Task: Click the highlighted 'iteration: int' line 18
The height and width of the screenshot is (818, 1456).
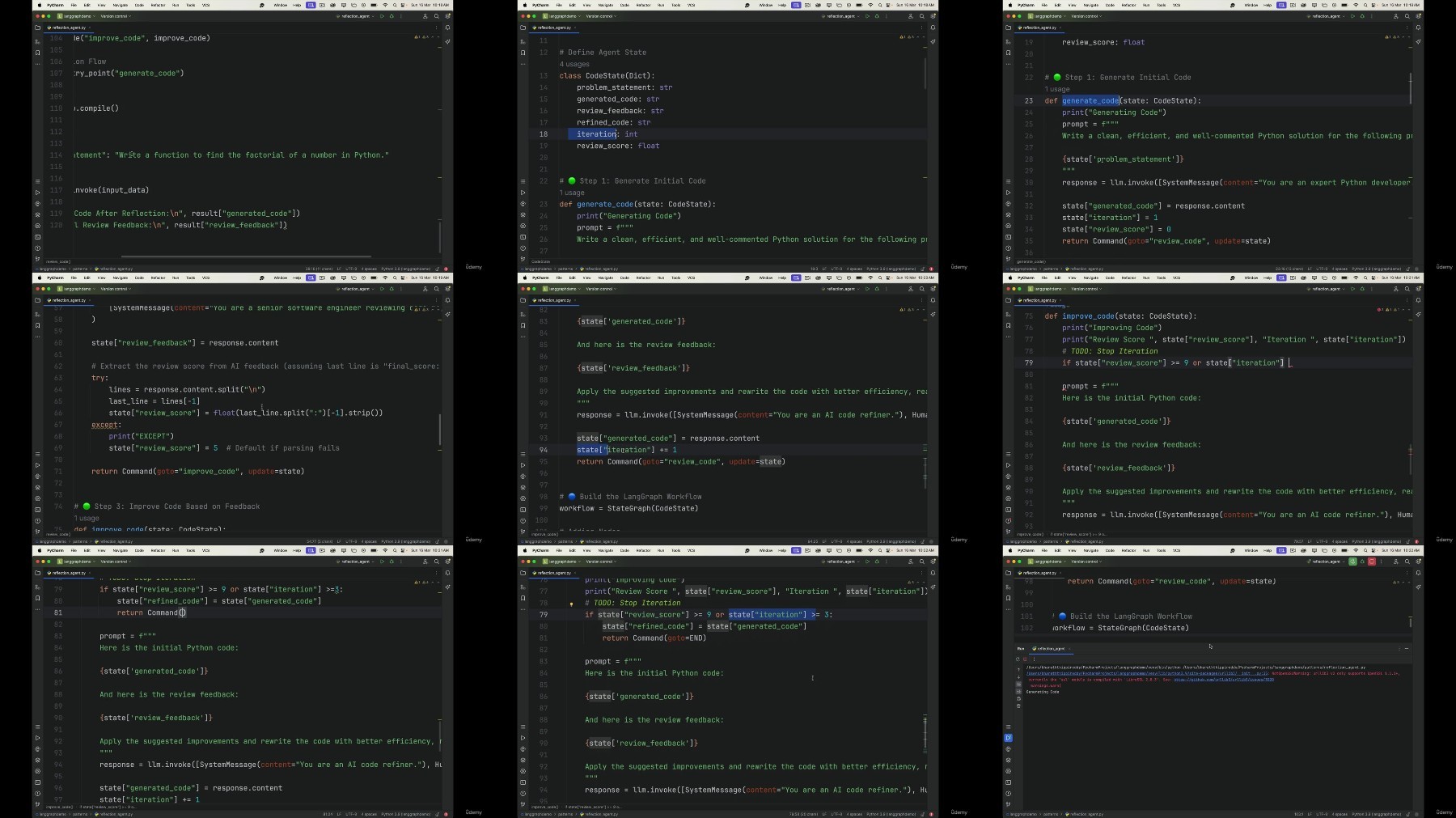Action: coord(607,134)
